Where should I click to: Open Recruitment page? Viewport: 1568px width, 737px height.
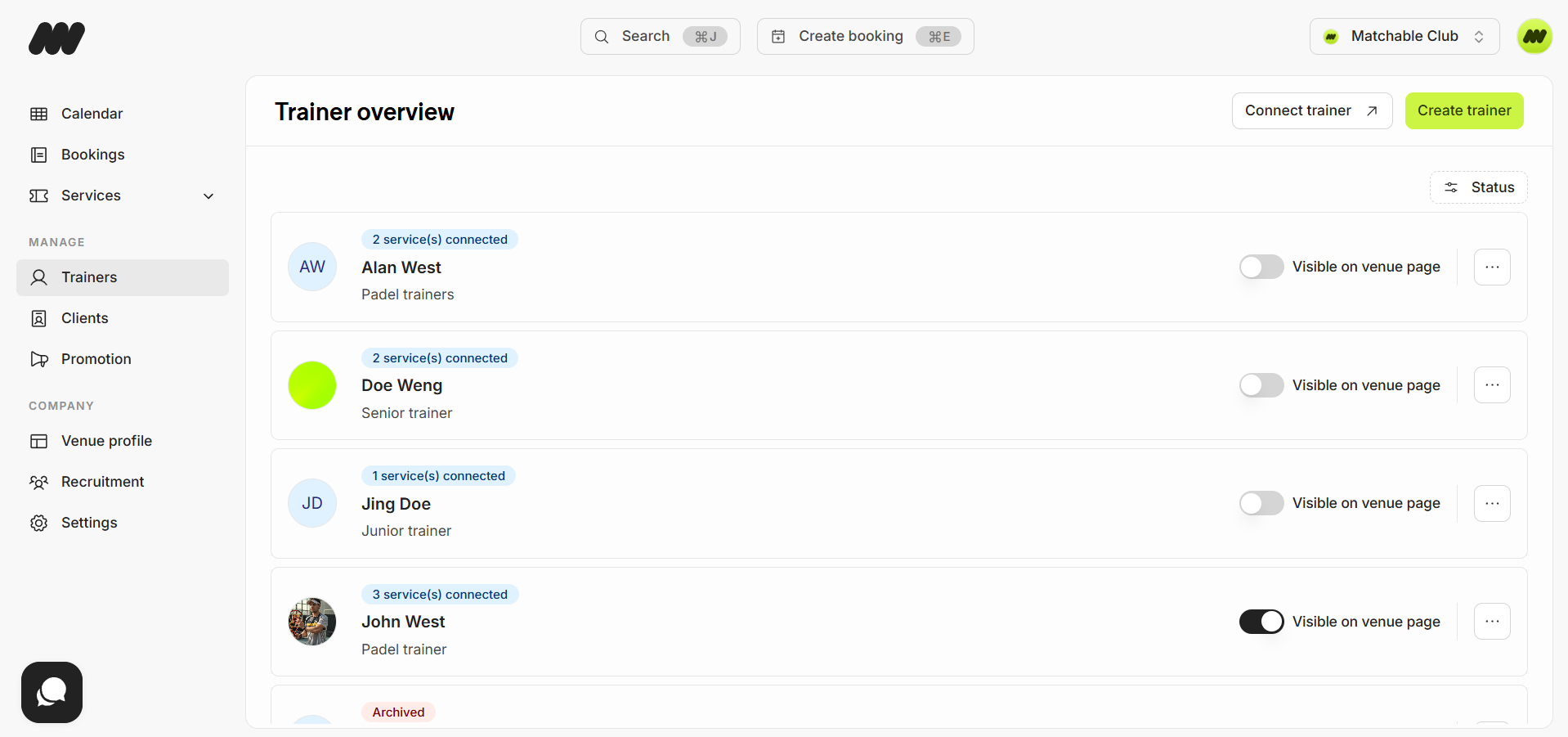coord(123,482)
